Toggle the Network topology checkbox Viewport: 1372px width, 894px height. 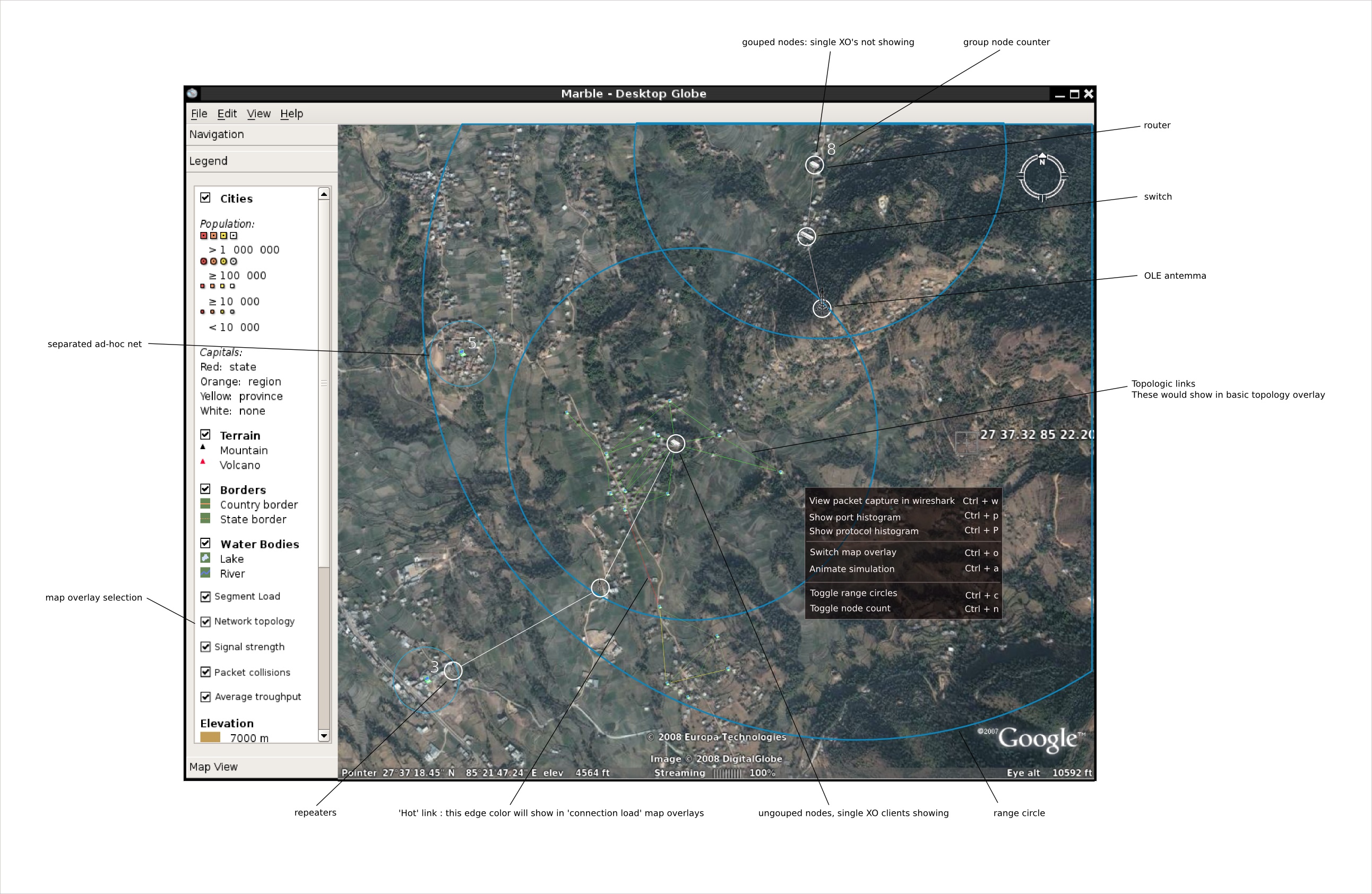tap(206, 622)
